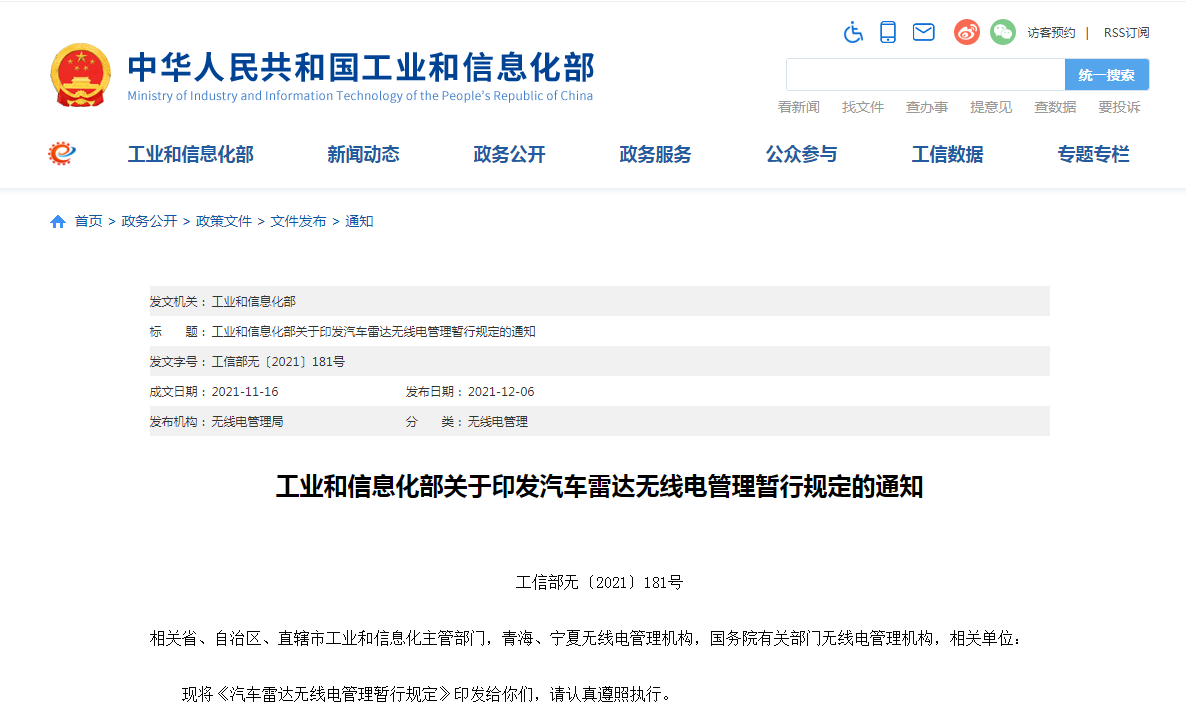Click the paragraph starting 相关省、自治区
This screenshot has height=724, width=1186.
(x=585, y=639)
